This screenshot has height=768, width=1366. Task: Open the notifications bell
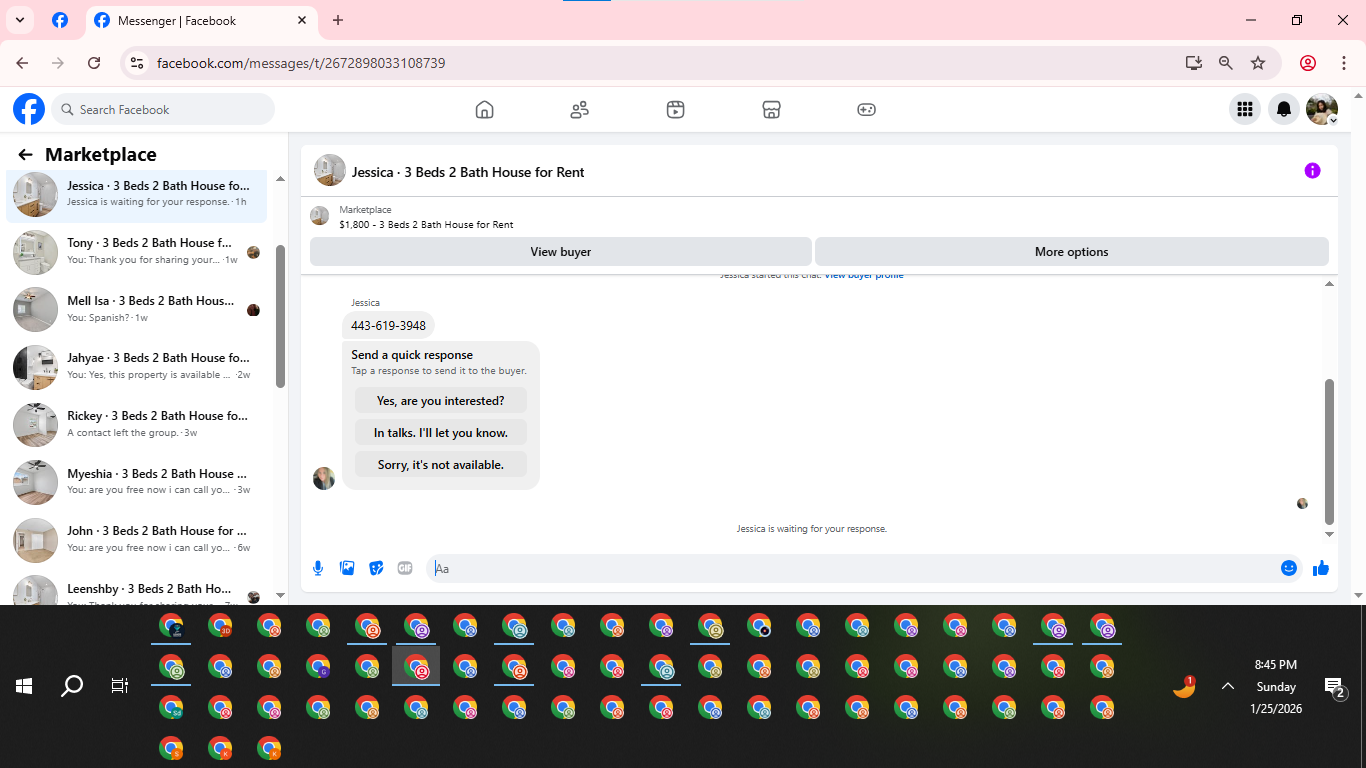[x=1284, y=109]
